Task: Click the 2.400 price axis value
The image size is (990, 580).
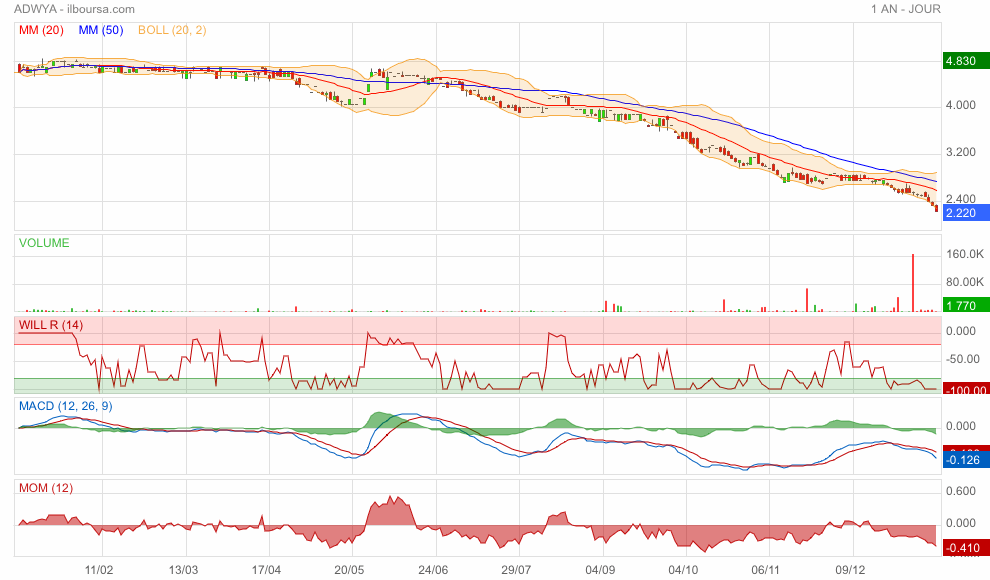Action: [960, 199]
